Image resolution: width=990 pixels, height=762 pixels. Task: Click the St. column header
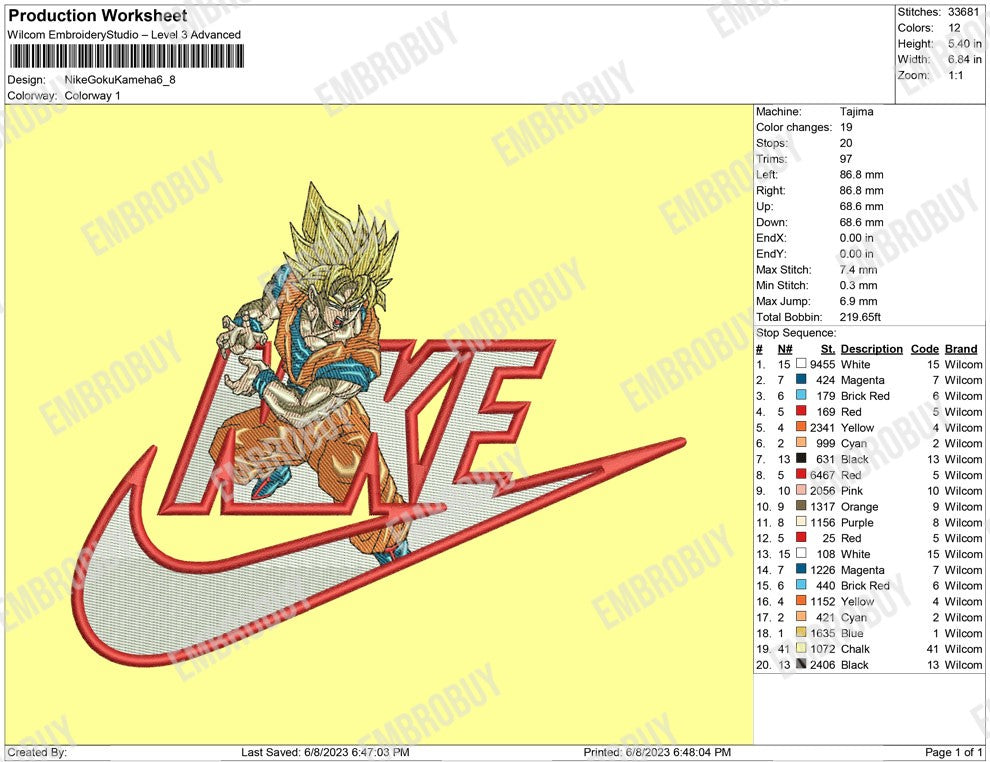(828, 348)
